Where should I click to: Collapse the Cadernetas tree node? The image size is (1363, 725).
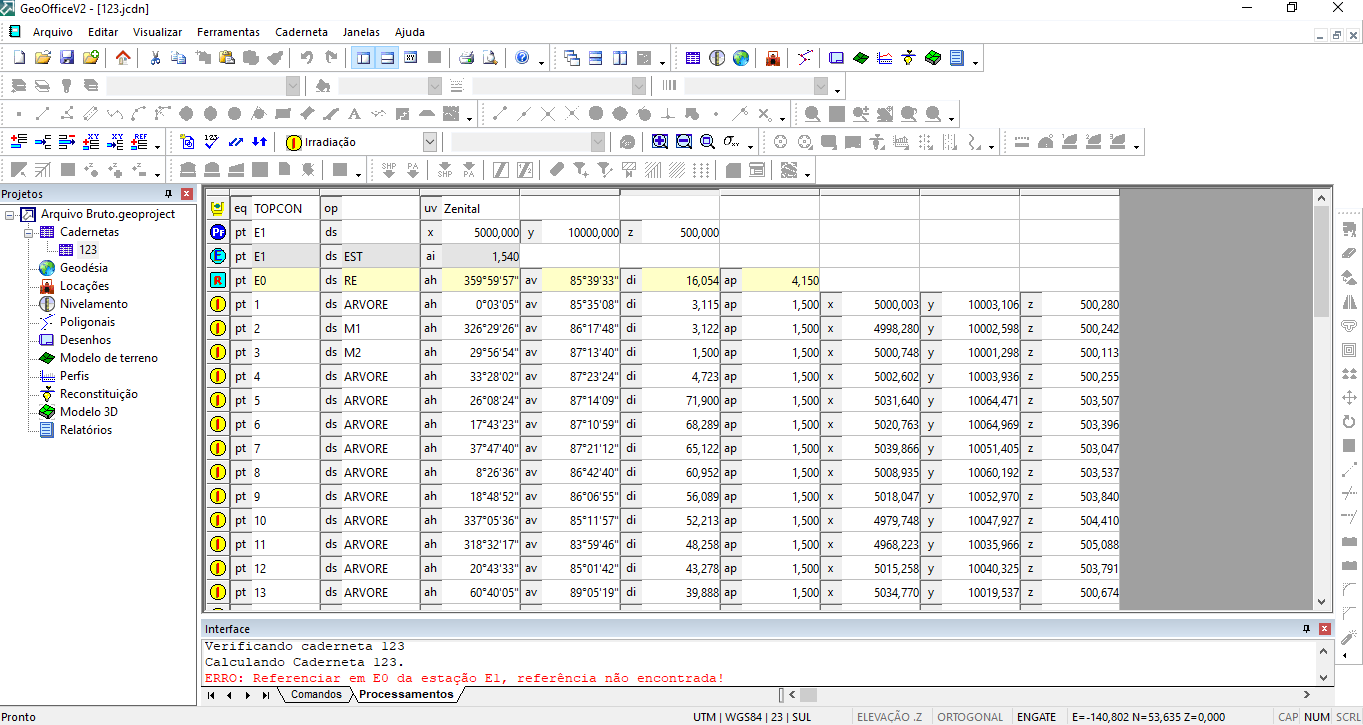27,232
